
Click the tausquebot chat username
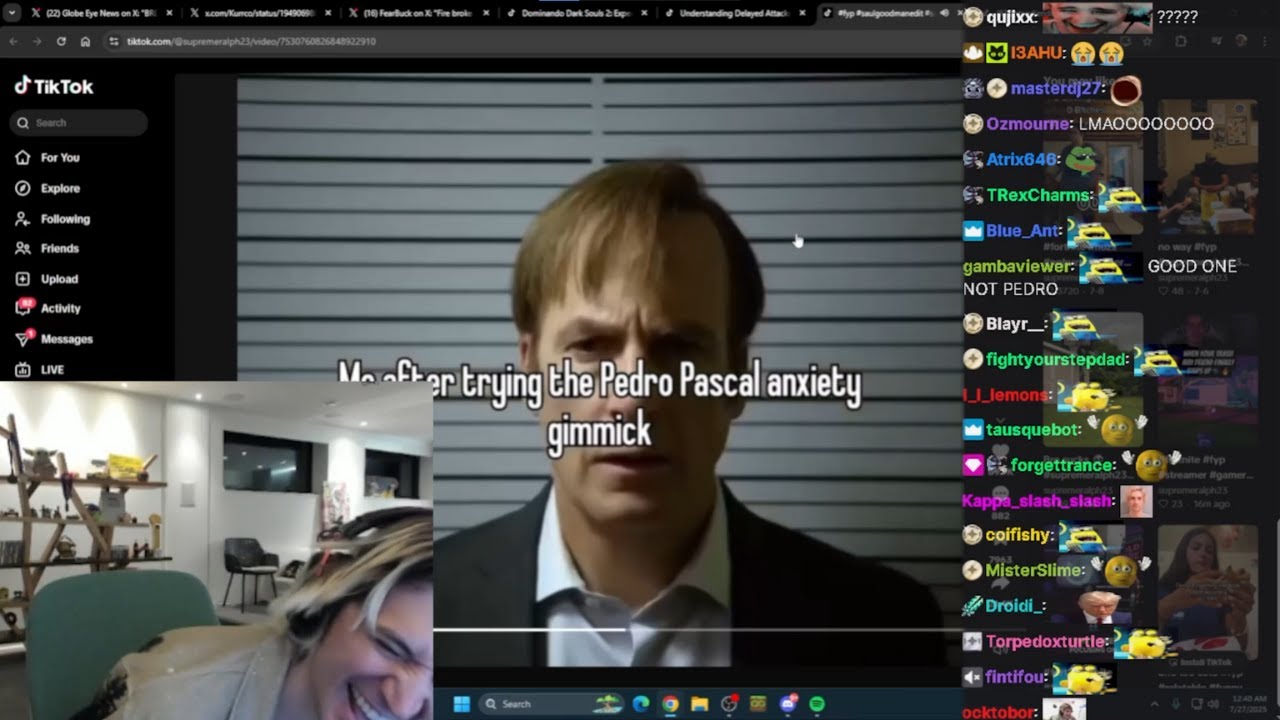pos(1033,430)
